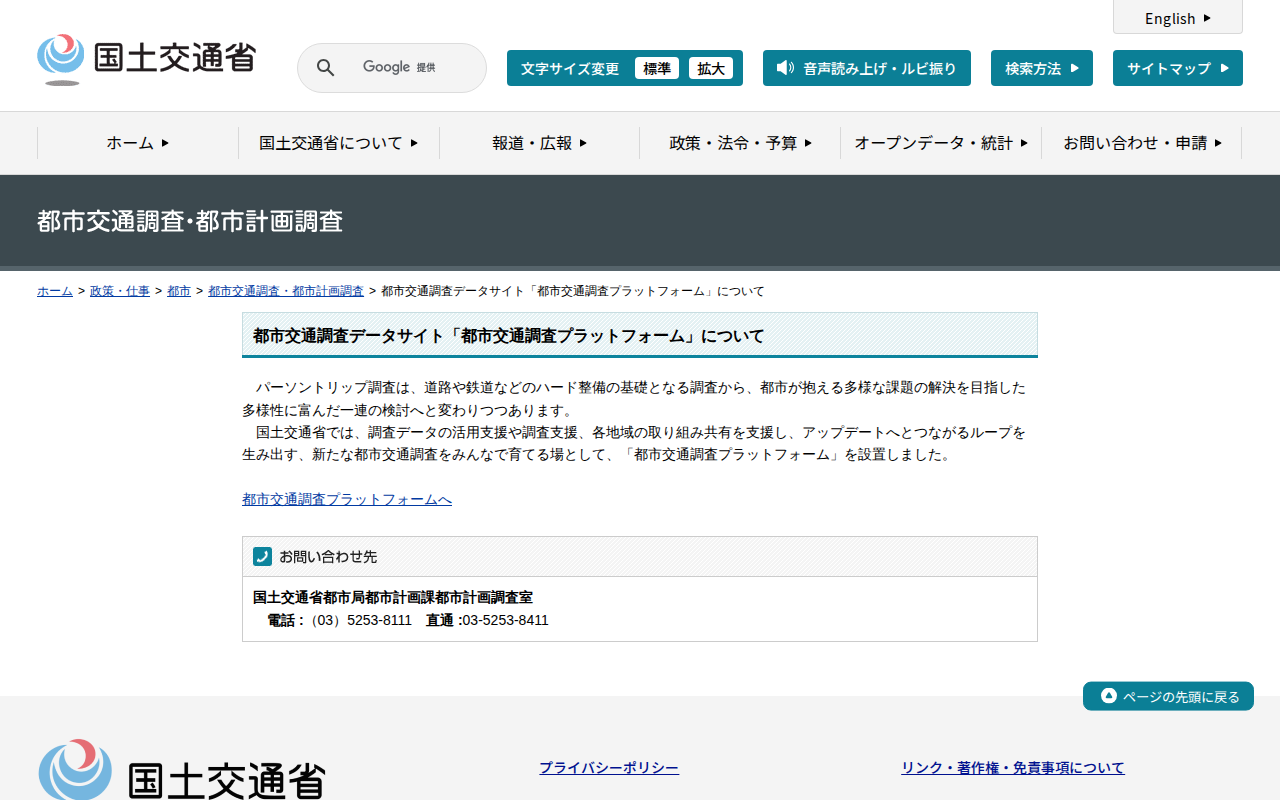The image size is (1280, 800).
Task: Go to 政策・仕事 in the breadcrumb
Action: point(120,291)
